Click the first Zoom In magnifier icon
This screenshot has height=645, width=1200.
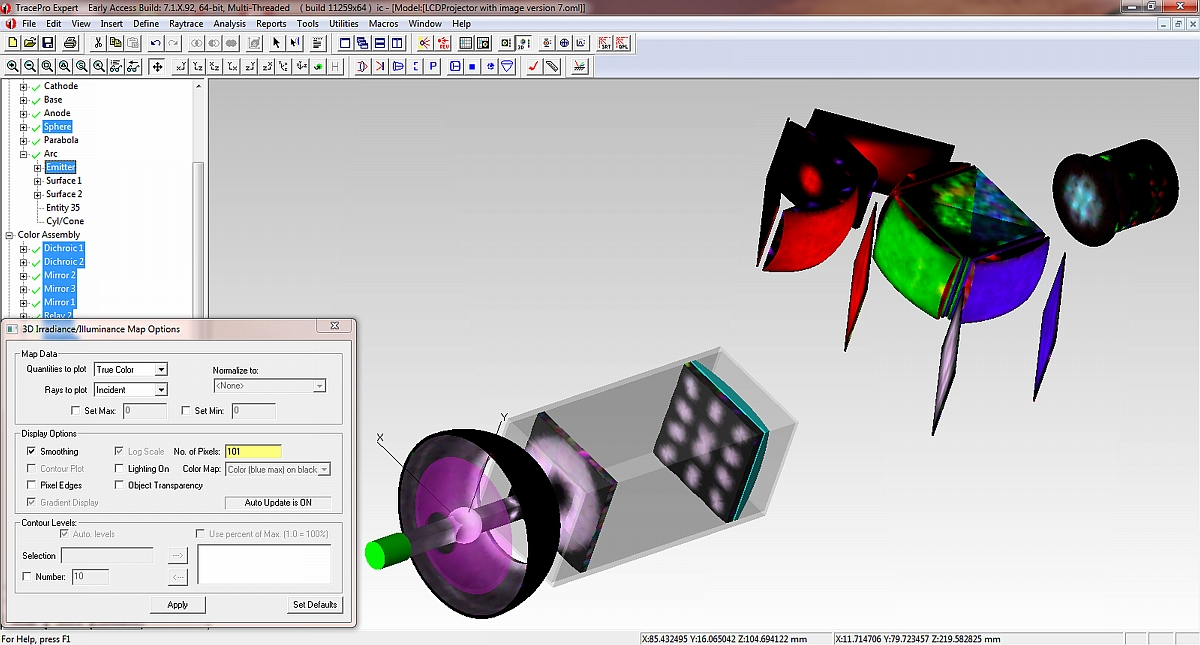tap(13, 67)
